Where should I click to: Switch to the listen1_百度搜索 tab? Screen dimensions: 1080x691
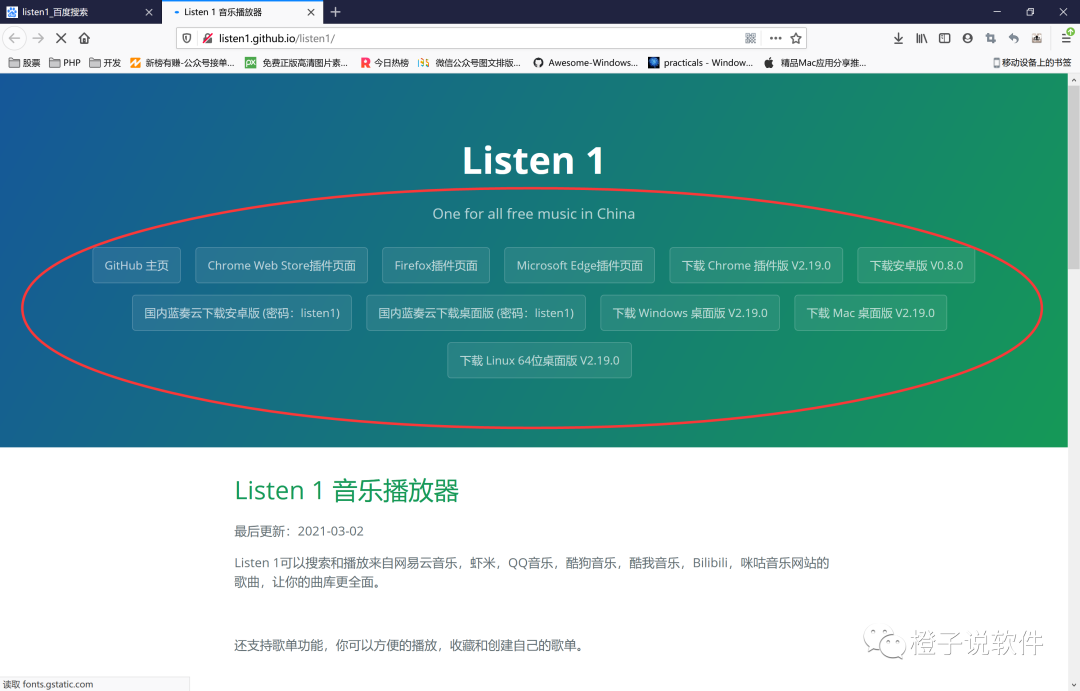tap(80, 12)
